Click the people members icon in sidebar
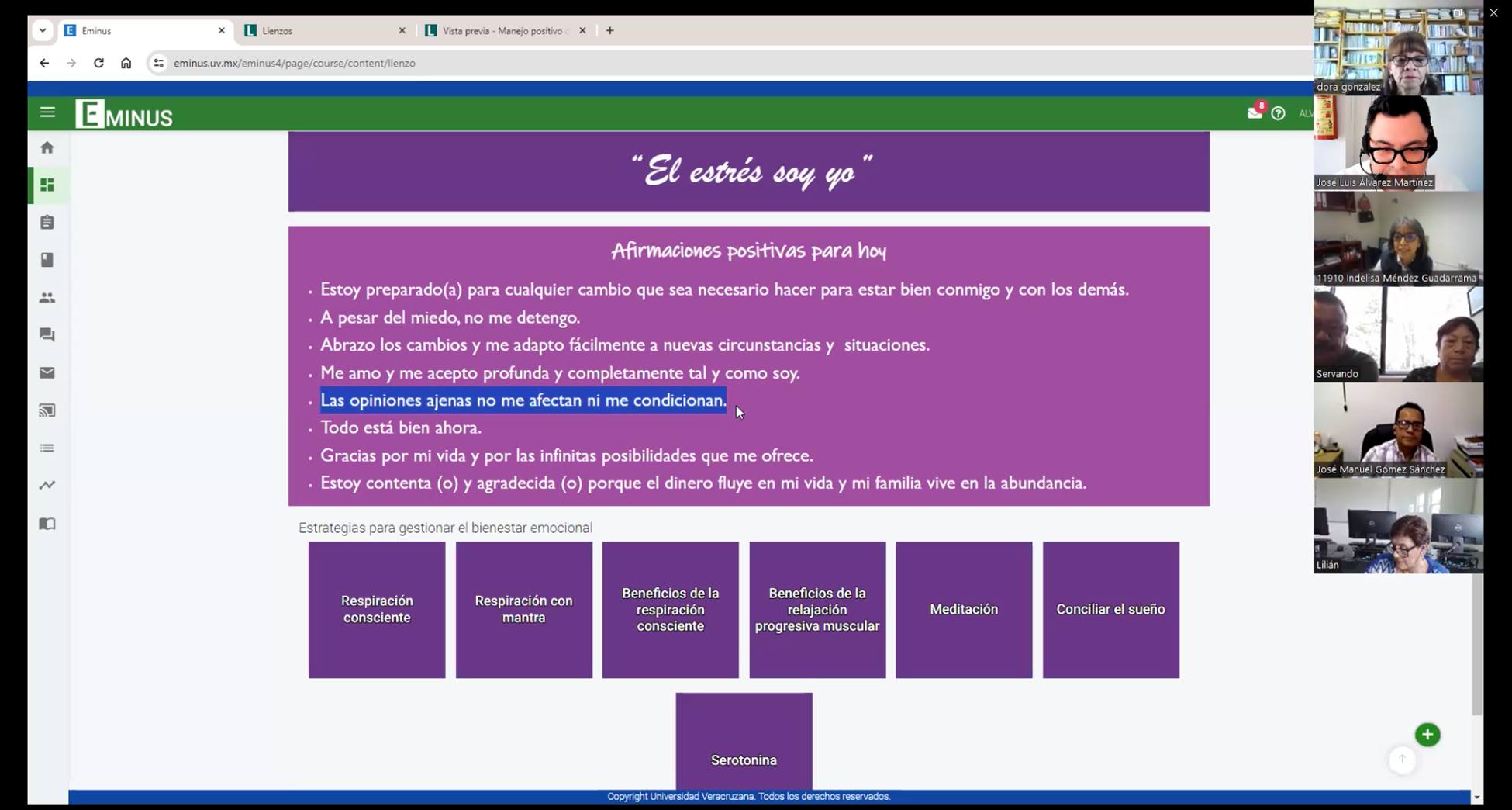The image size is (1512, 810). click(x=47, y=298)
